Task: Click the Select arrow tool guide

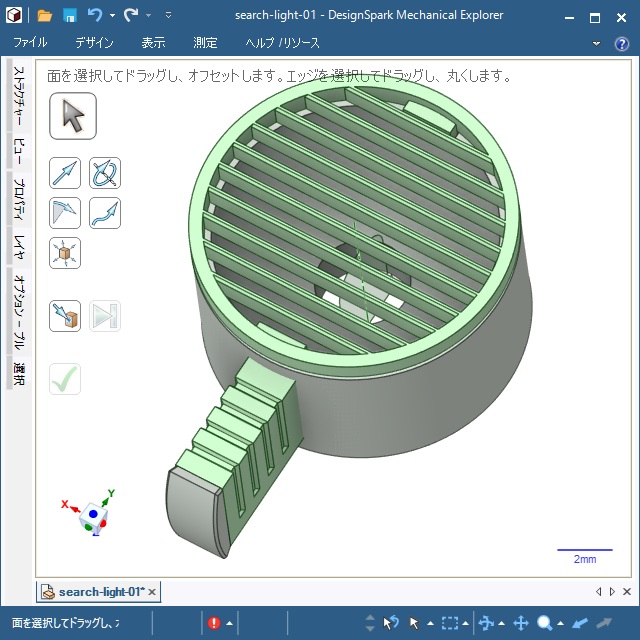Action: [72, 116]
